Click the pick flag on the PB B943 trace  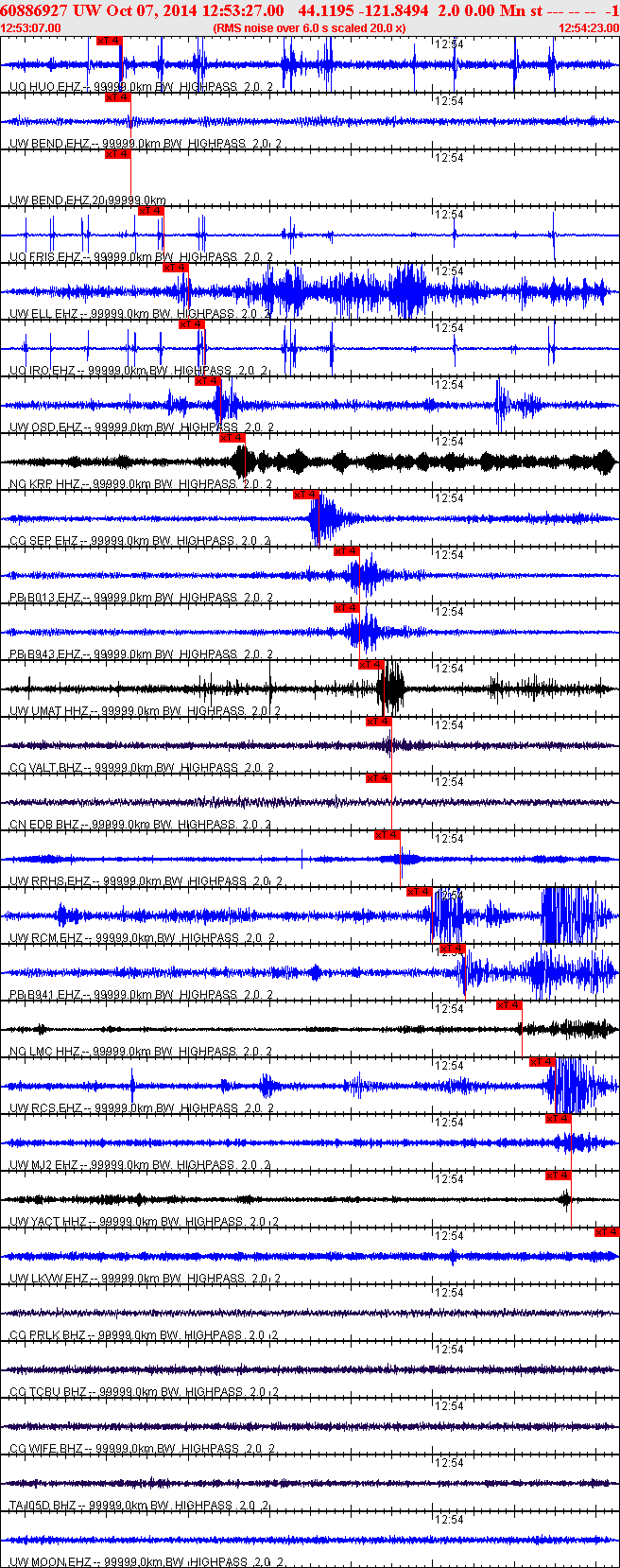[x=347, y=608]
